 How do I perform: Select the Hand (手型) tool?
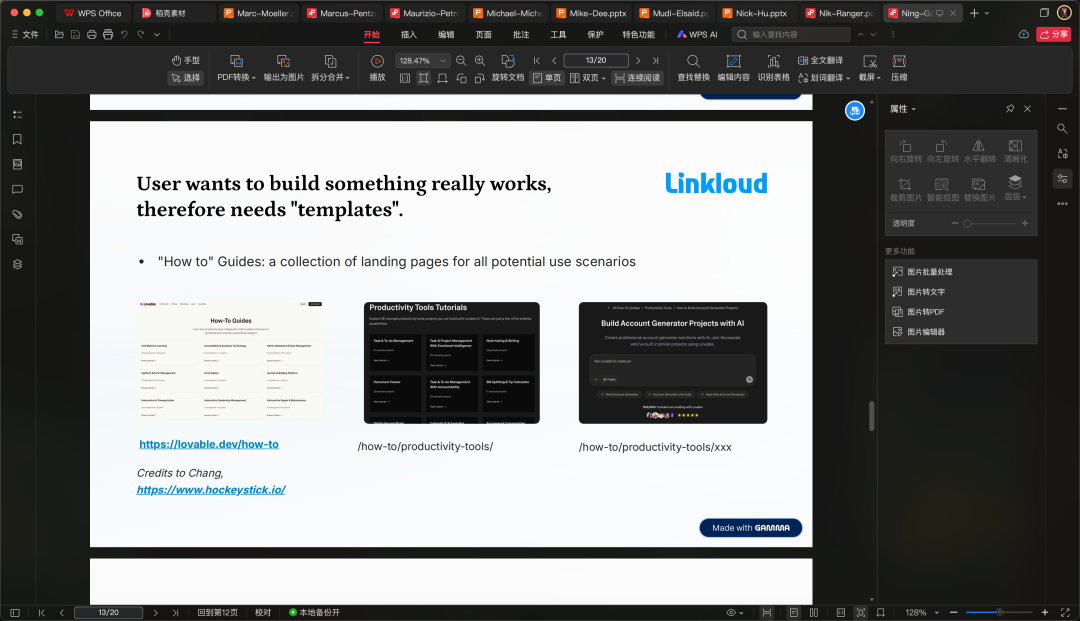point(185,61)
